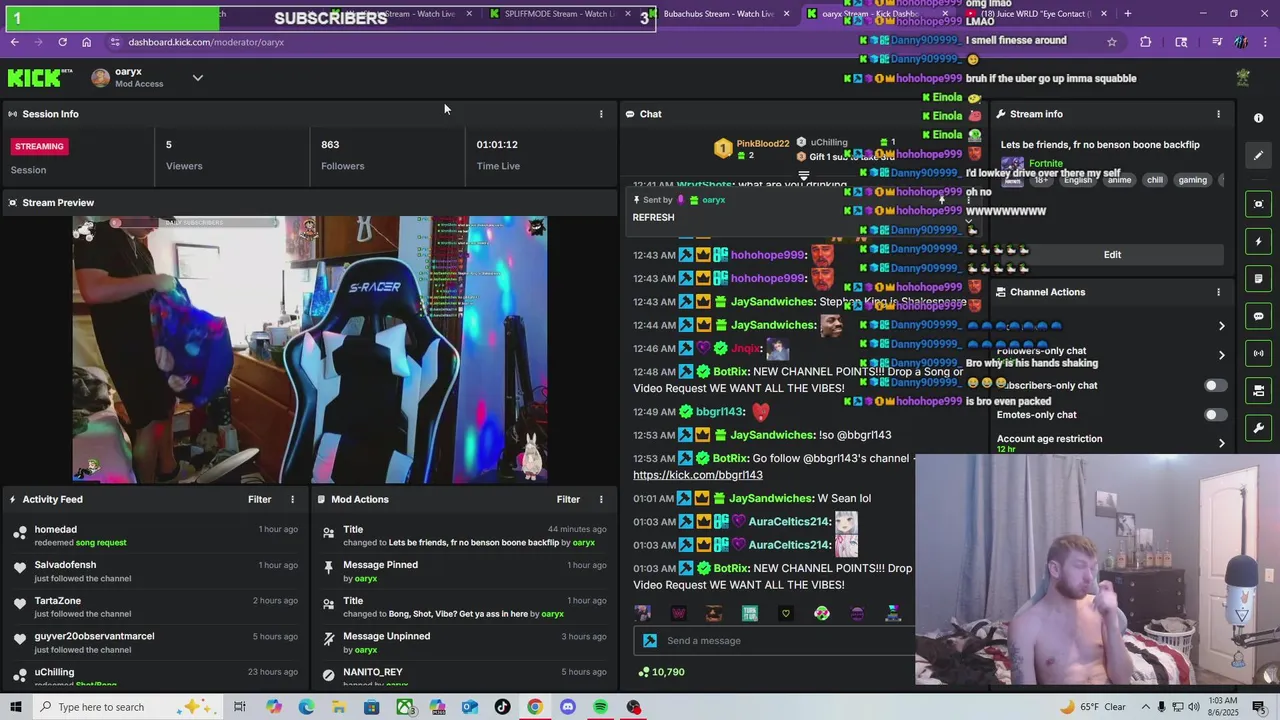
Task: Switch to the Bubachubs Stream browser tab
Action: click(x=720, y=14)
